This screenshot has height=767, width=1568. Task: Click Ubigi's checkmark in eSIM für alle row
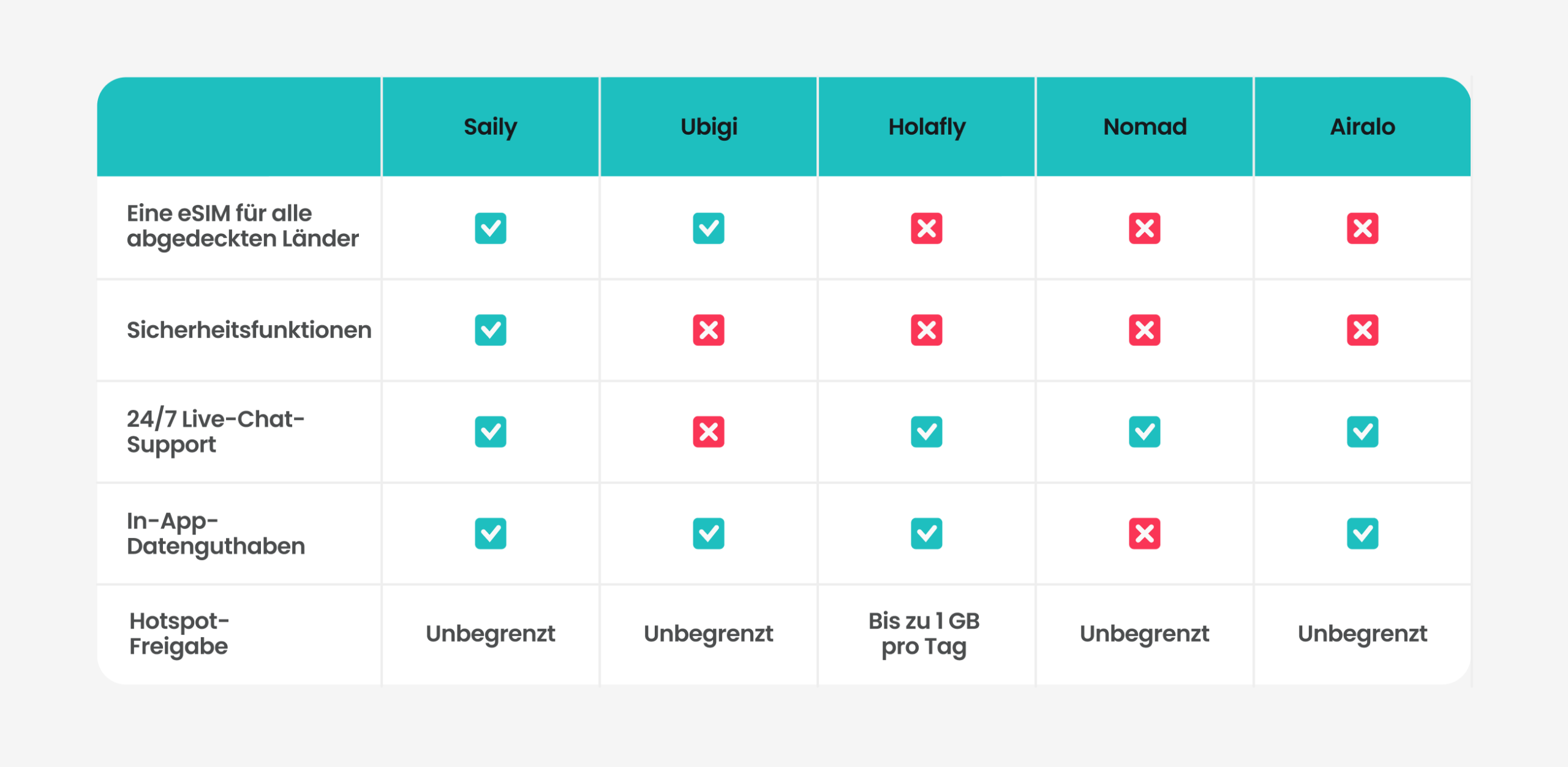(709, 228)
